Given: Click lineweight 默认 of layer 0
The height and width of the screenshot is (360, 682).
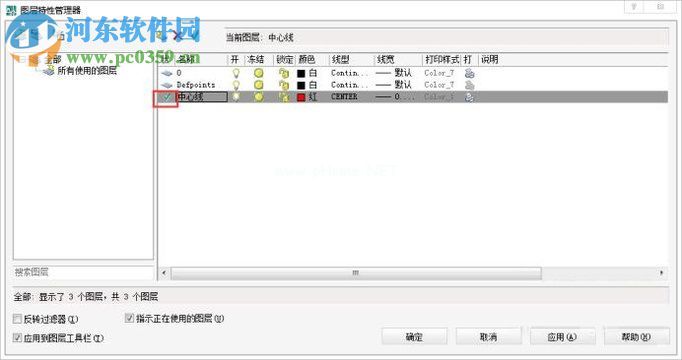Looking at the screenshot, I should click(x=394, y=73).
